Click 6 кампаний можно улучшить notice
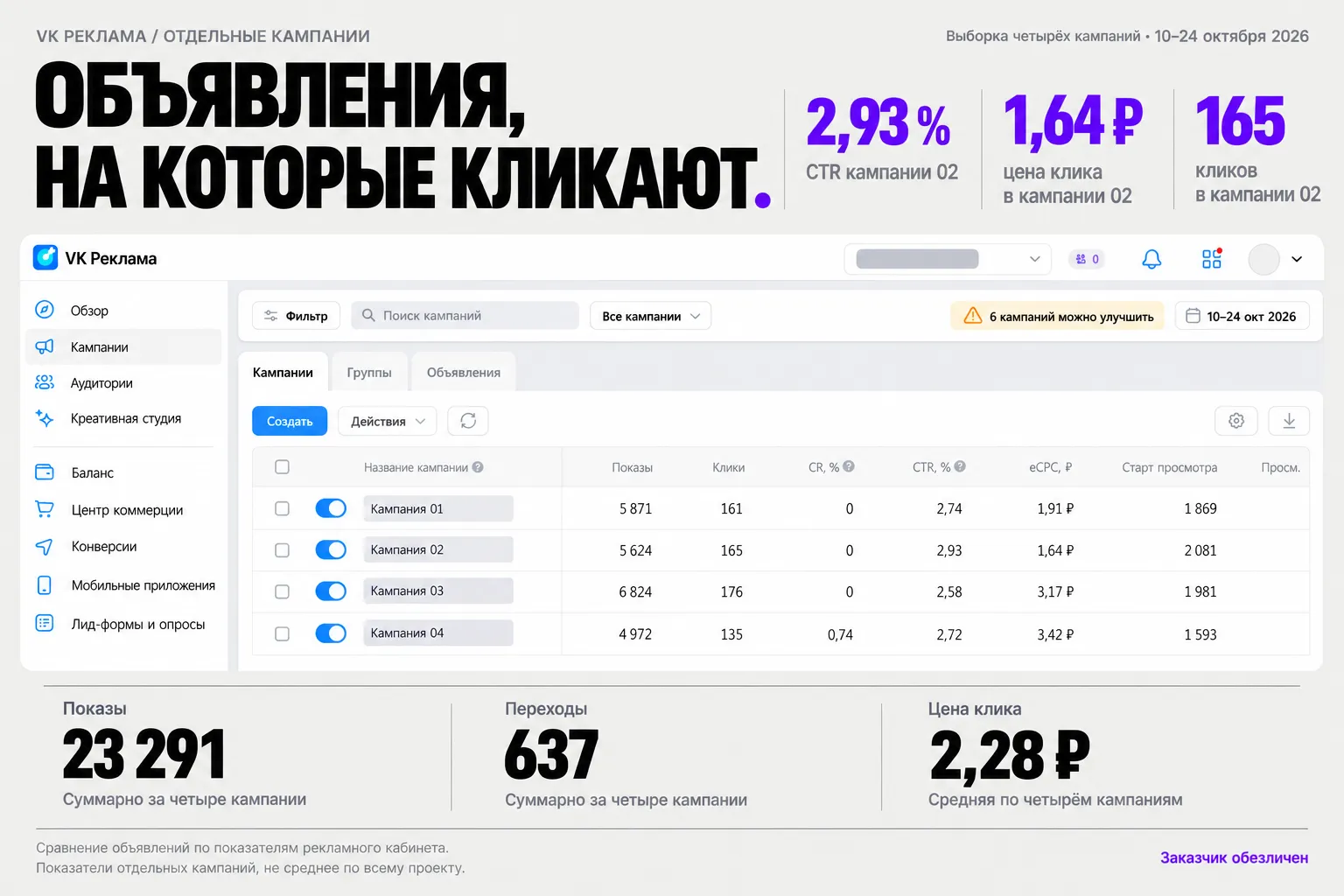Screen dimensions: 1344x896 pyautogui.click(x=1058, y=316)
